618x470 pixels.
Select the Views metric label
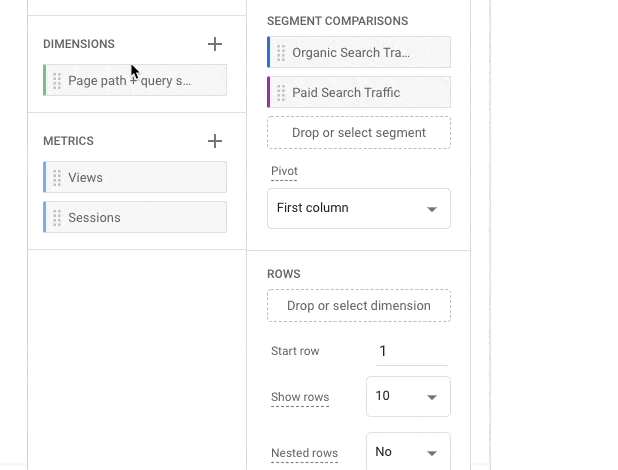coord(86,178)
